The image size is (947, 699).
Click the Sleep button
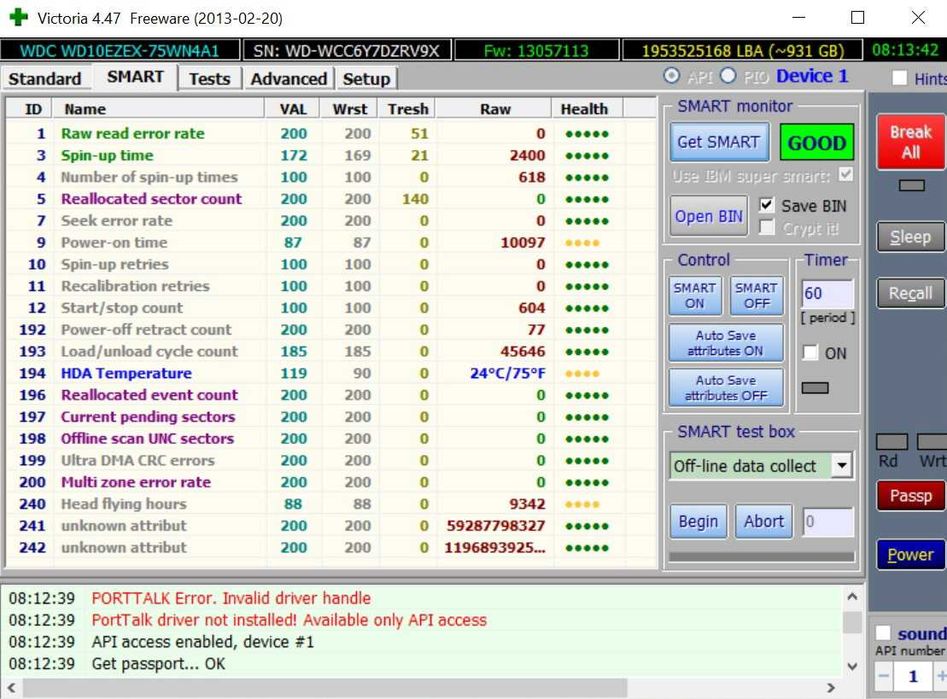pos(910,237)
